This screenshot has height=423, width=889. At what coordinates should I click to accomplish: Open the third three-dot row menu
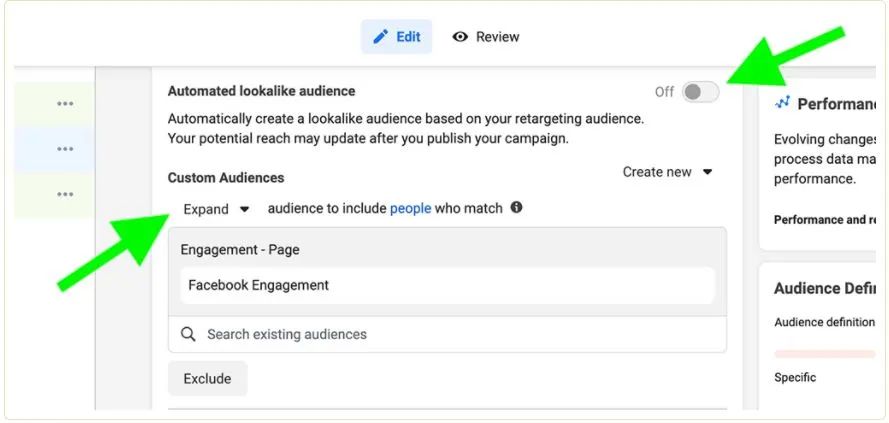(x=65, y=194)
